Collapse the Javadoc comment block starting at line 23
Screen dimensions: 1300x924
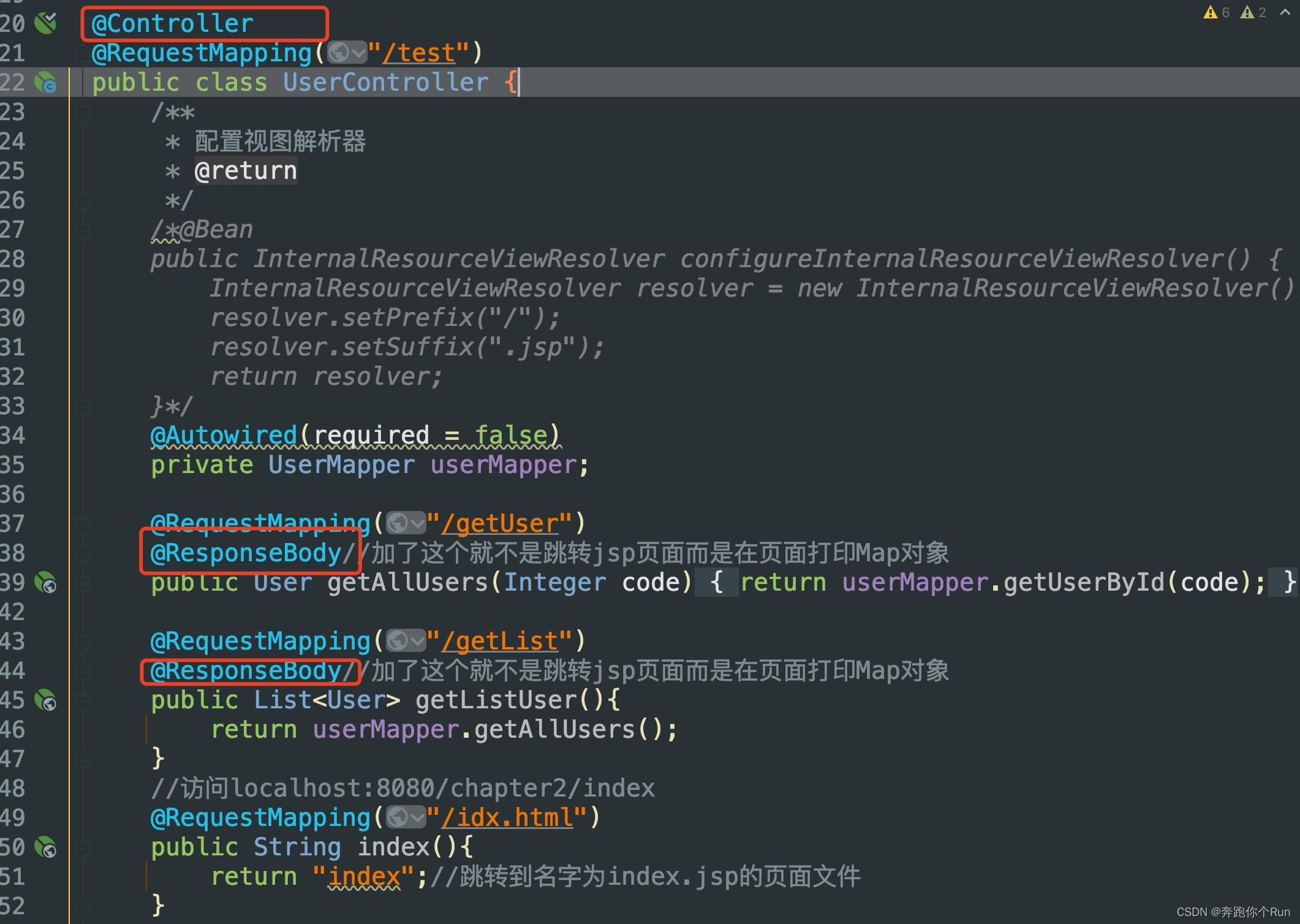coord(83,112)
